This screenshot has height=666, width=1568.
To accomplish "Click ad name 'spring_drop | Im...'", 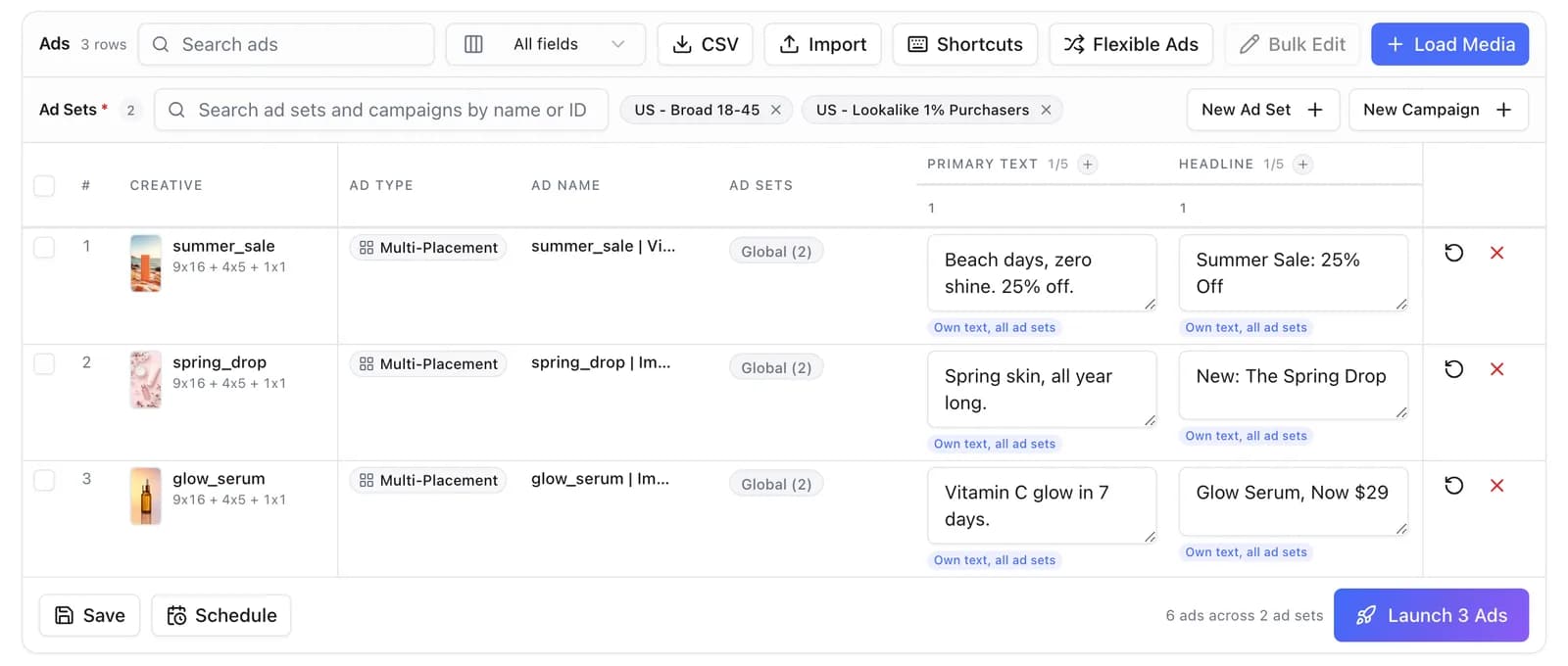I will 601,363.
